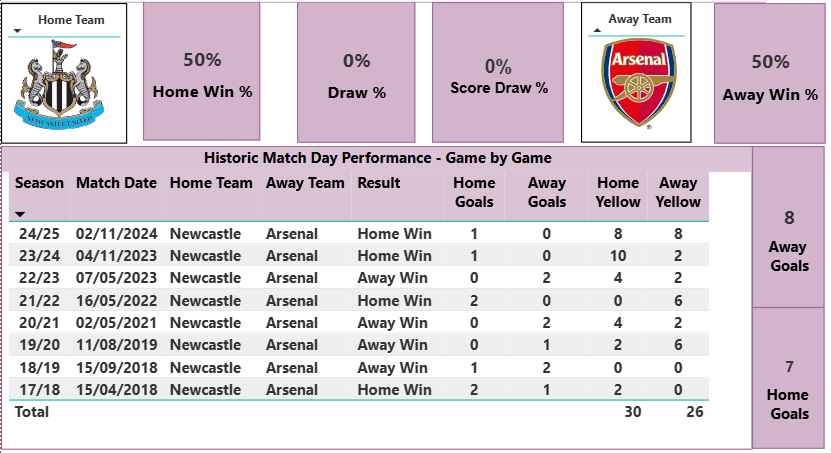Viewport: 831px width, 453px height.
Task: Select the 24/25 season row
Action: 39,234
